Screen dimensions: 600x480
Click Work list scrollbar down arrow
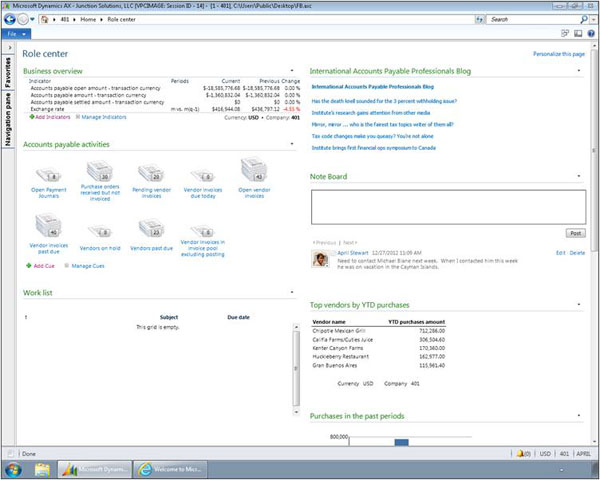pyautogui.click(x=296, y=412)
